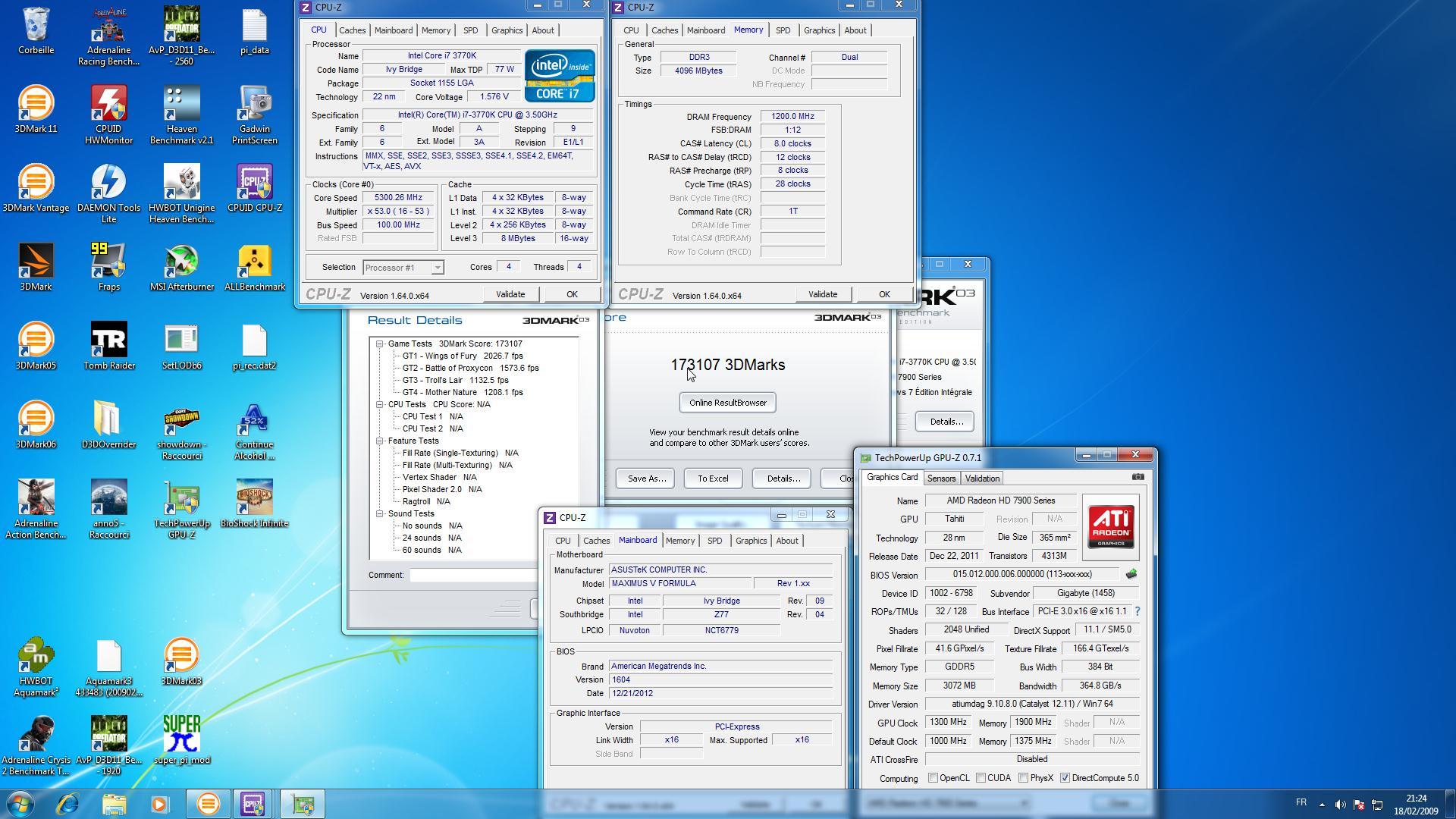Open Windows Start menu orb
The image size is (1456, 819).
[x=20, y=803]
